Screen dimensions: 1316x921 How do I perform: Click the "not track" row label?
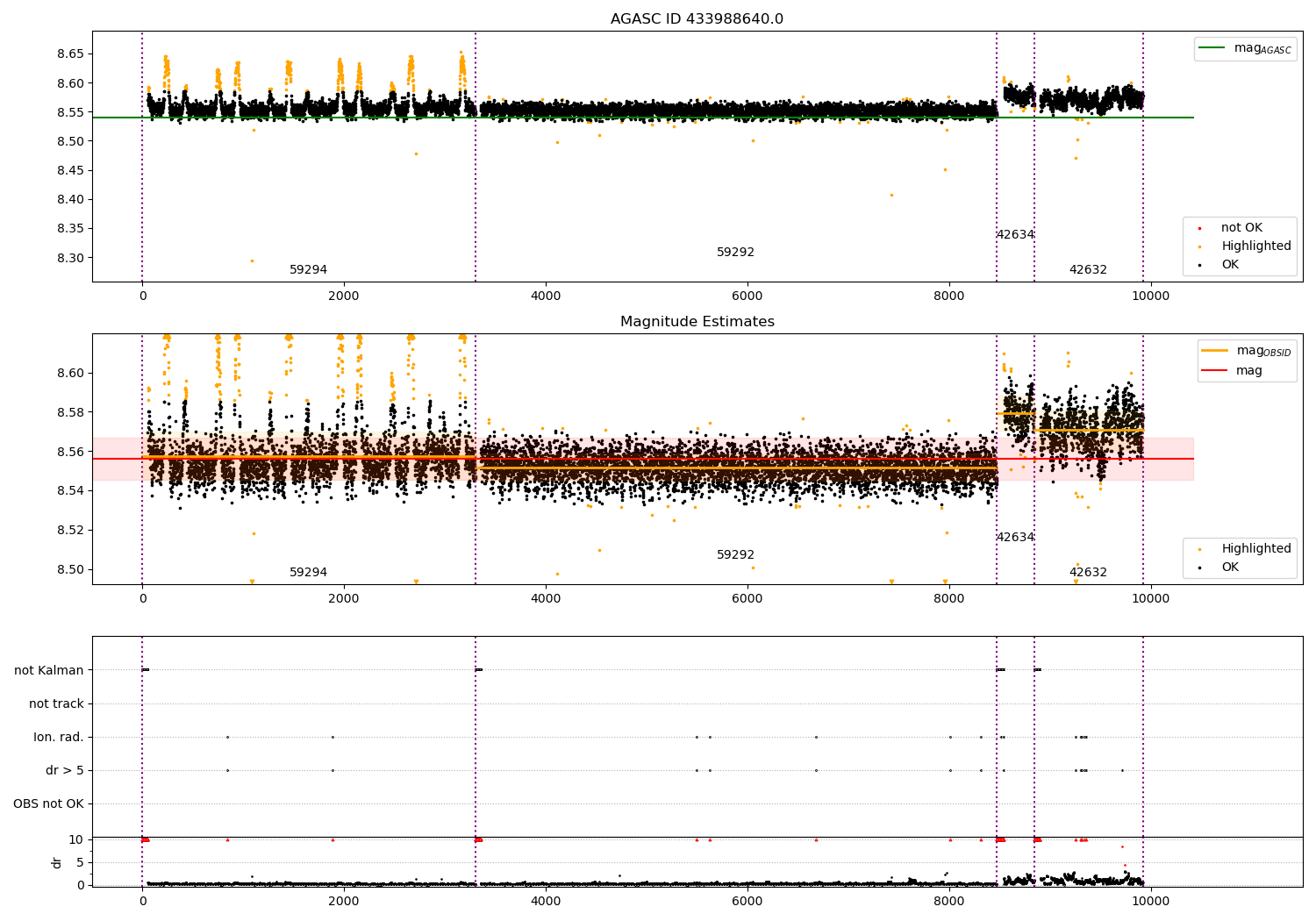(56, 703)
